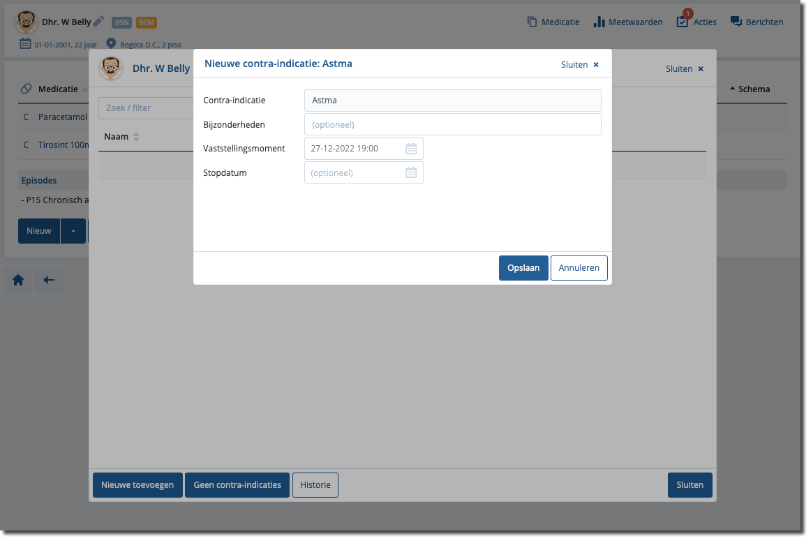Click the patient avatar in the header
Viewport: 807px width, 537px height.
coord(26,22)
